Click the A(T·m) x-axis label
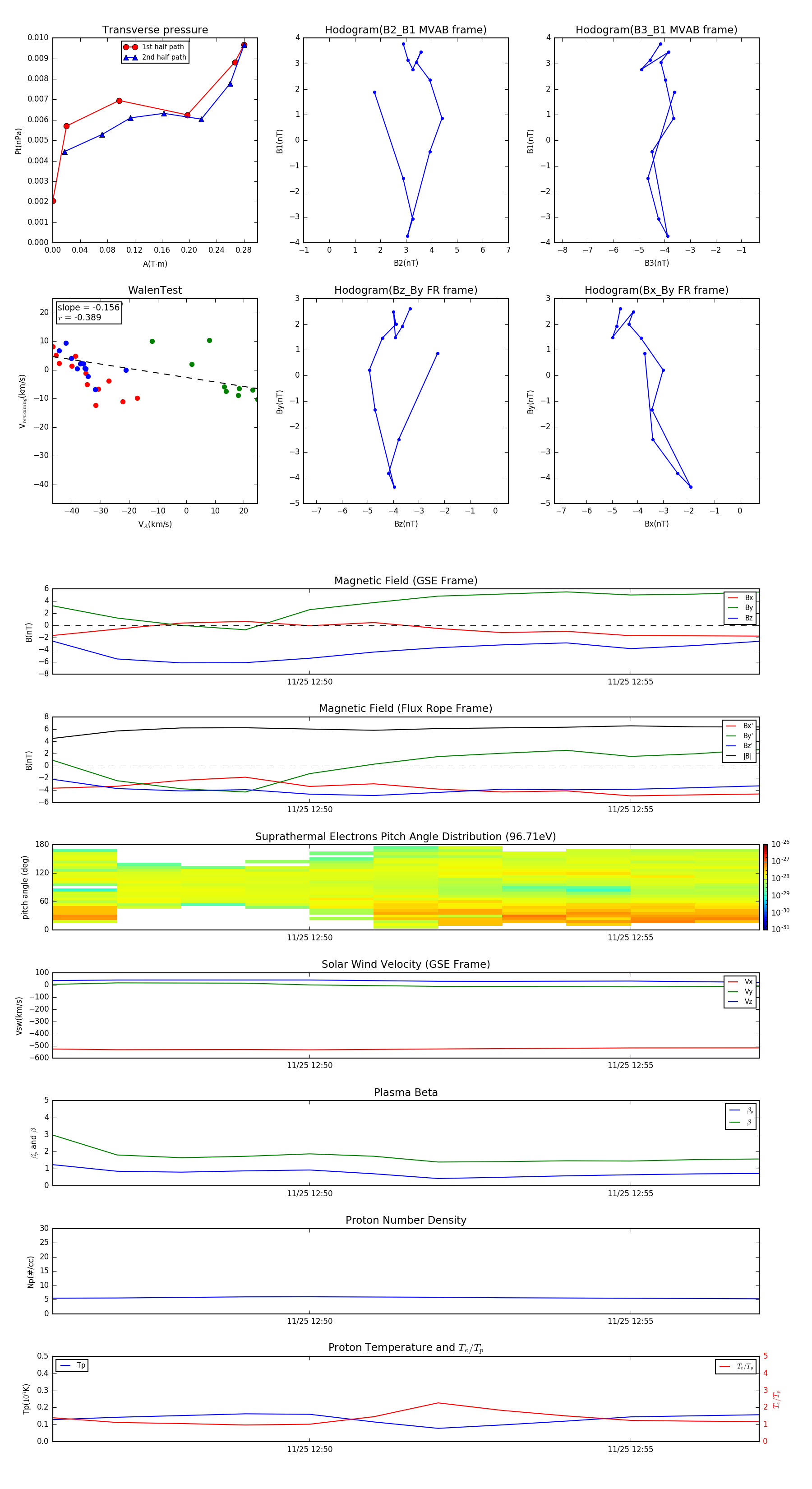The height and width of the screenshot is (1489, 812). coord(155,264)
